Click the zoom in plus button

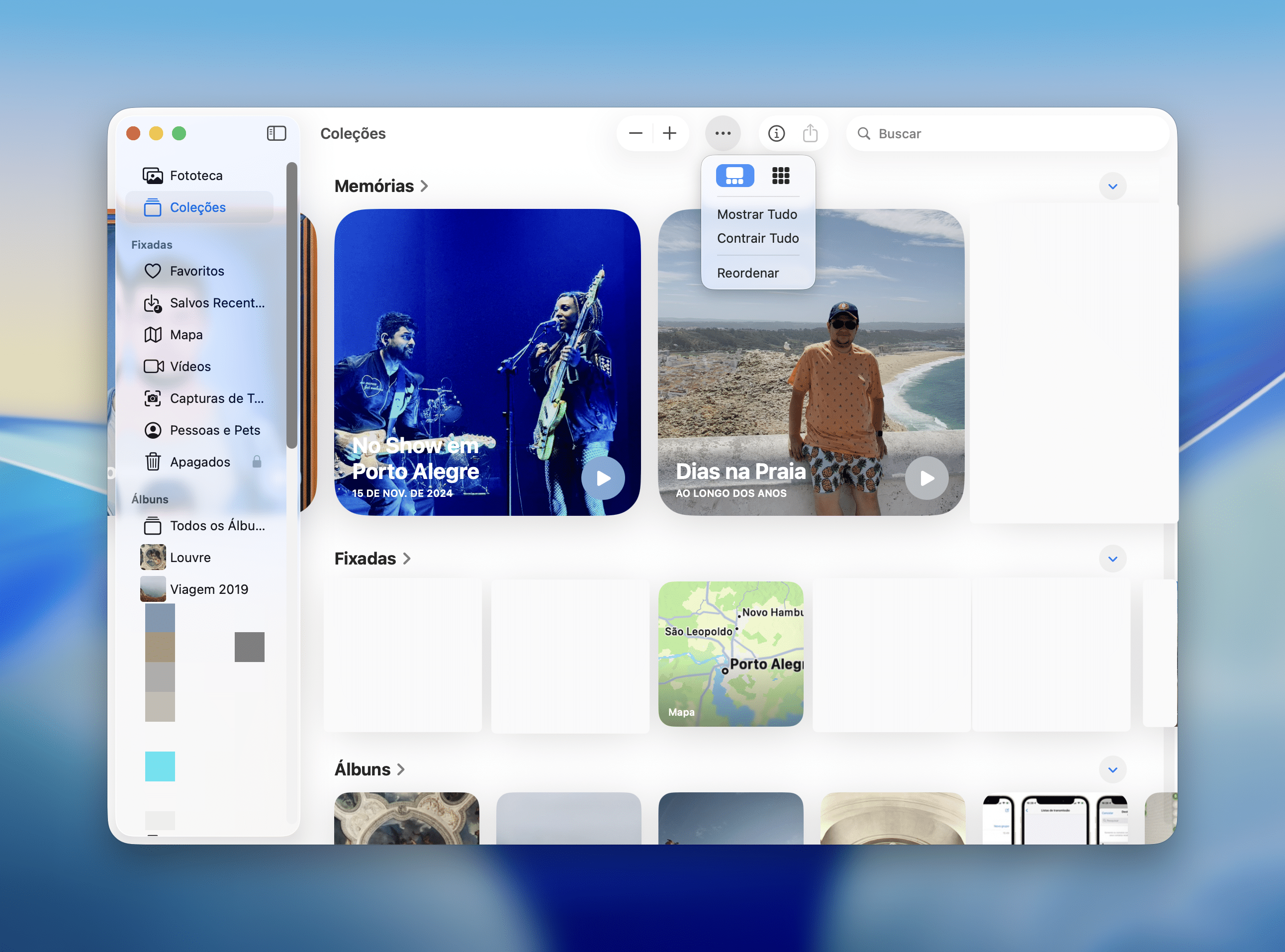click(669, 134)
